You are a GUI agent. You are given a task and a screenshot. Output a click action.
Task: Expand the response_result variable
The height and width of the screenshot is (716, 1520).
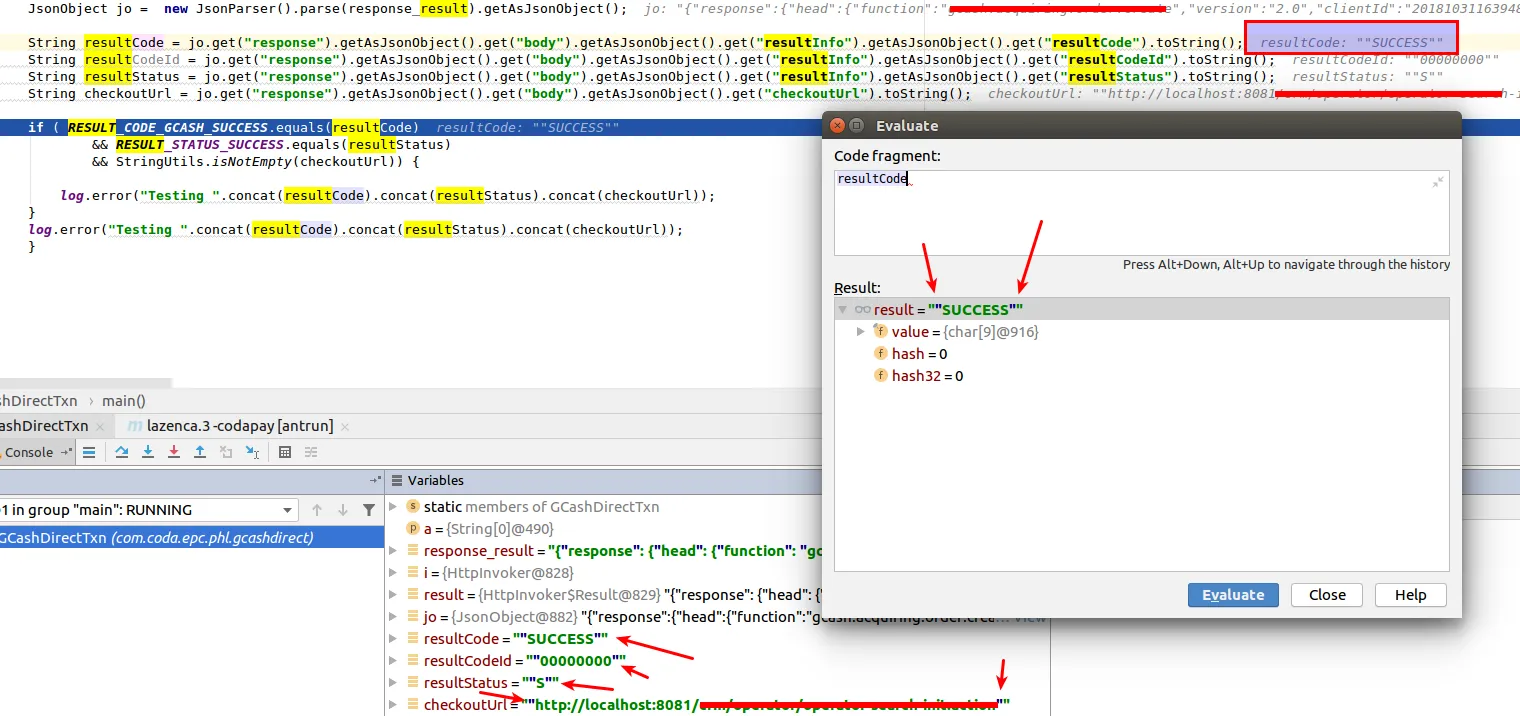tap(394, 551)
